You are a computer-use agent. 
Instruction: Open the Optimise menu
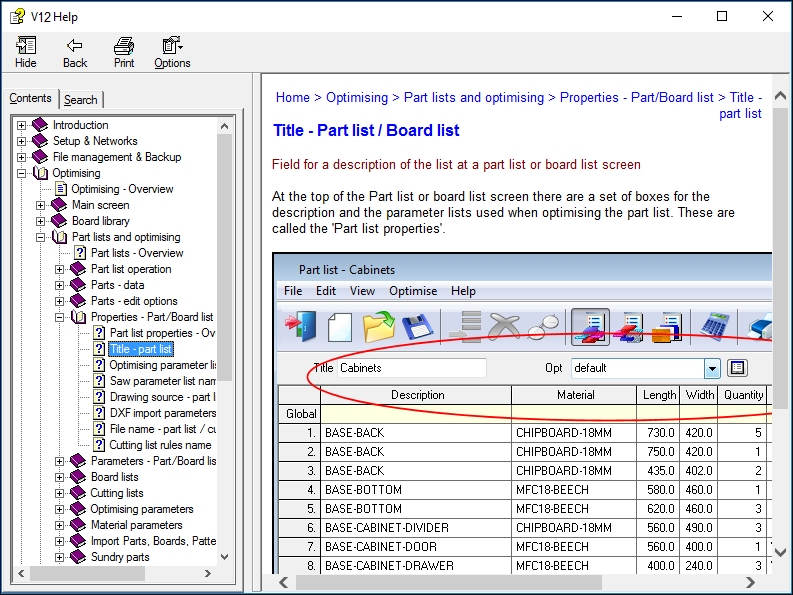[x=413, y=291]
